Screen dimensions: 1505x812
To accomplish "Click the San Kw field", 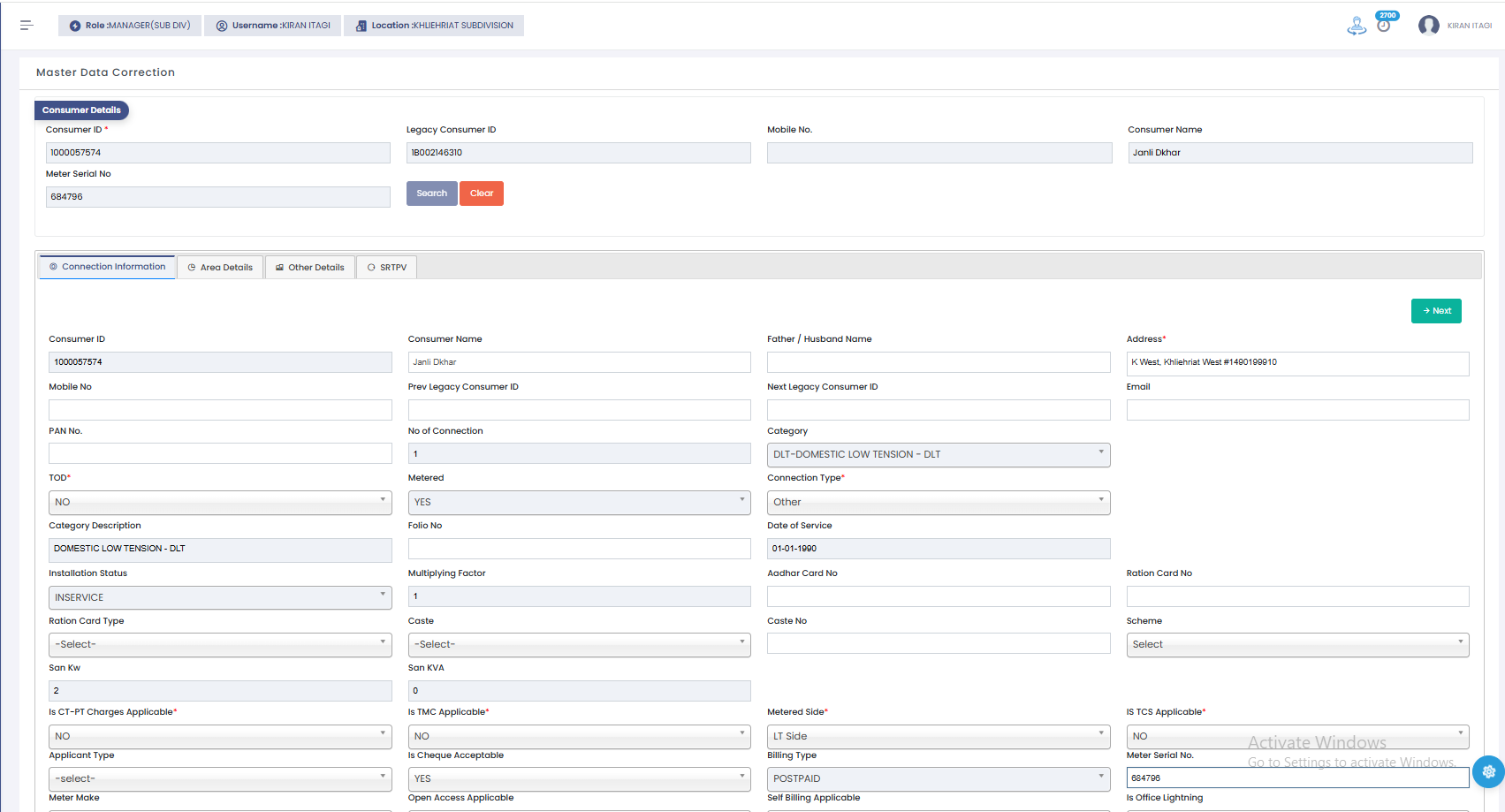I will 220,691.
